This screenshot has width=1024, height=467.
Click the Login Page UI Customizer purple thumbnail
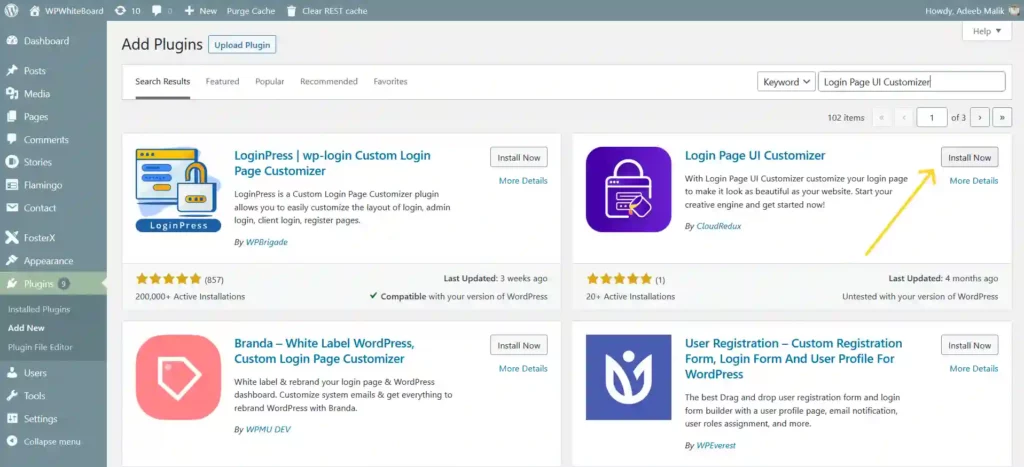[x=628, y=189]
